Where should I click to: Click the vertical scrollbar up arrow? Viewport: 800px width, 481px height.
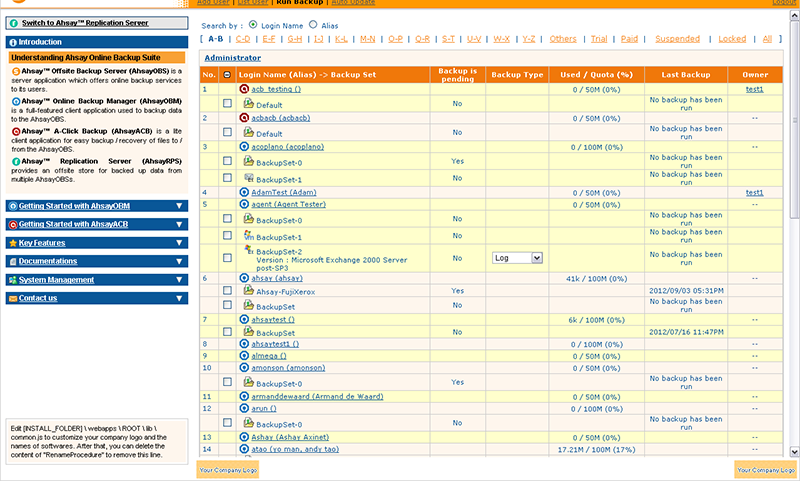point(794,16)
